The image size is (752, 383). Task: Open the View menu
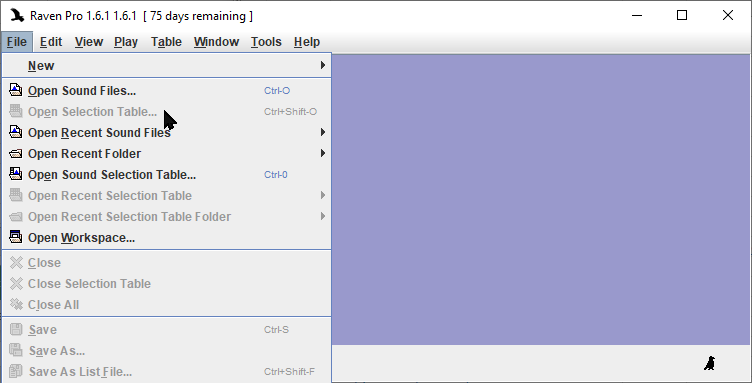click(89, 42)
